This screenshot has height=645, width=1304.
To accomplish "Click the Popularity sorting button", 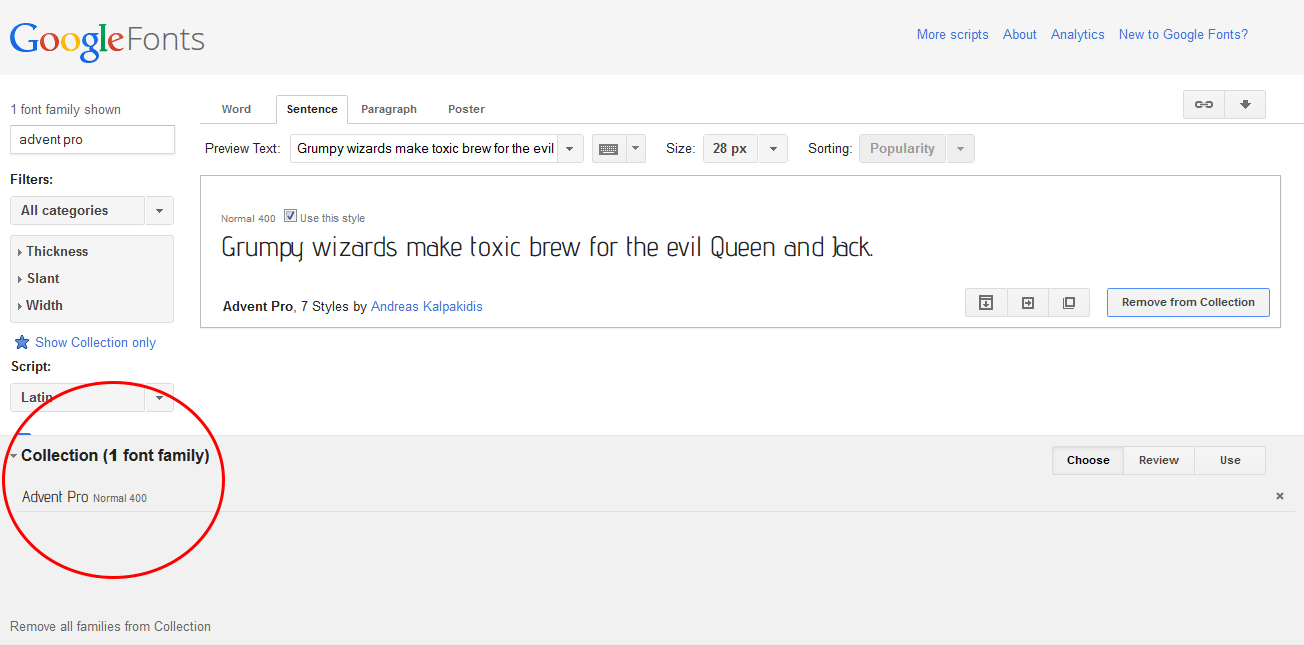I will coord(902,149).
